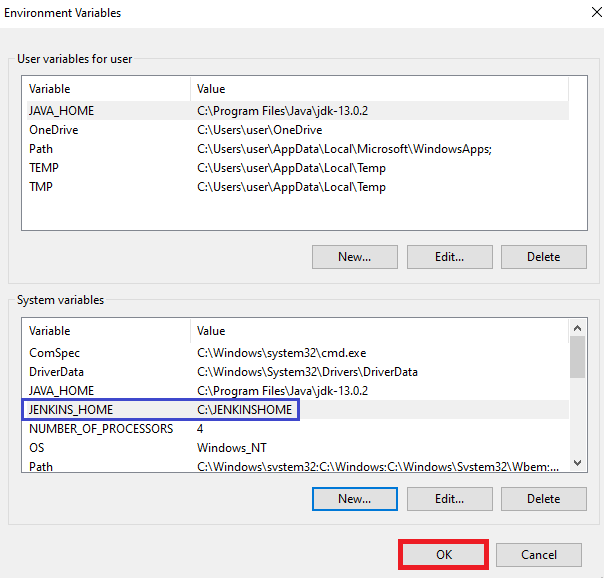This screenshot has height=578, width=604.
Task: Select the ComSpec system variable
Action: tap(298, 353)
